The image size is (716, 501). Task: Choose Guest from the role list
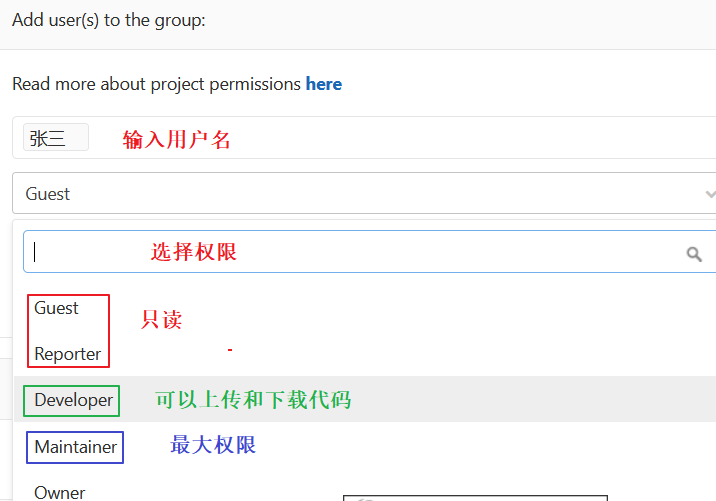click(x=56, y=308)
